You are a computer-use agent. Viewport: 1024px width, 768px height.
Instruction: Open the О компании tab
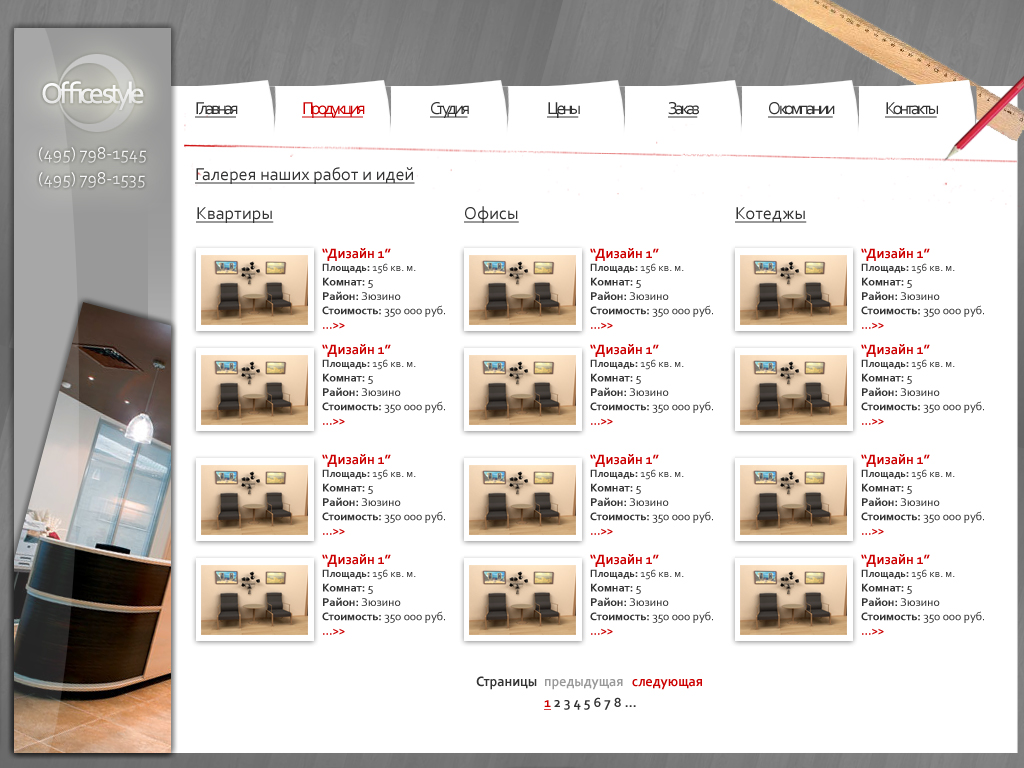tap(801, 109)
